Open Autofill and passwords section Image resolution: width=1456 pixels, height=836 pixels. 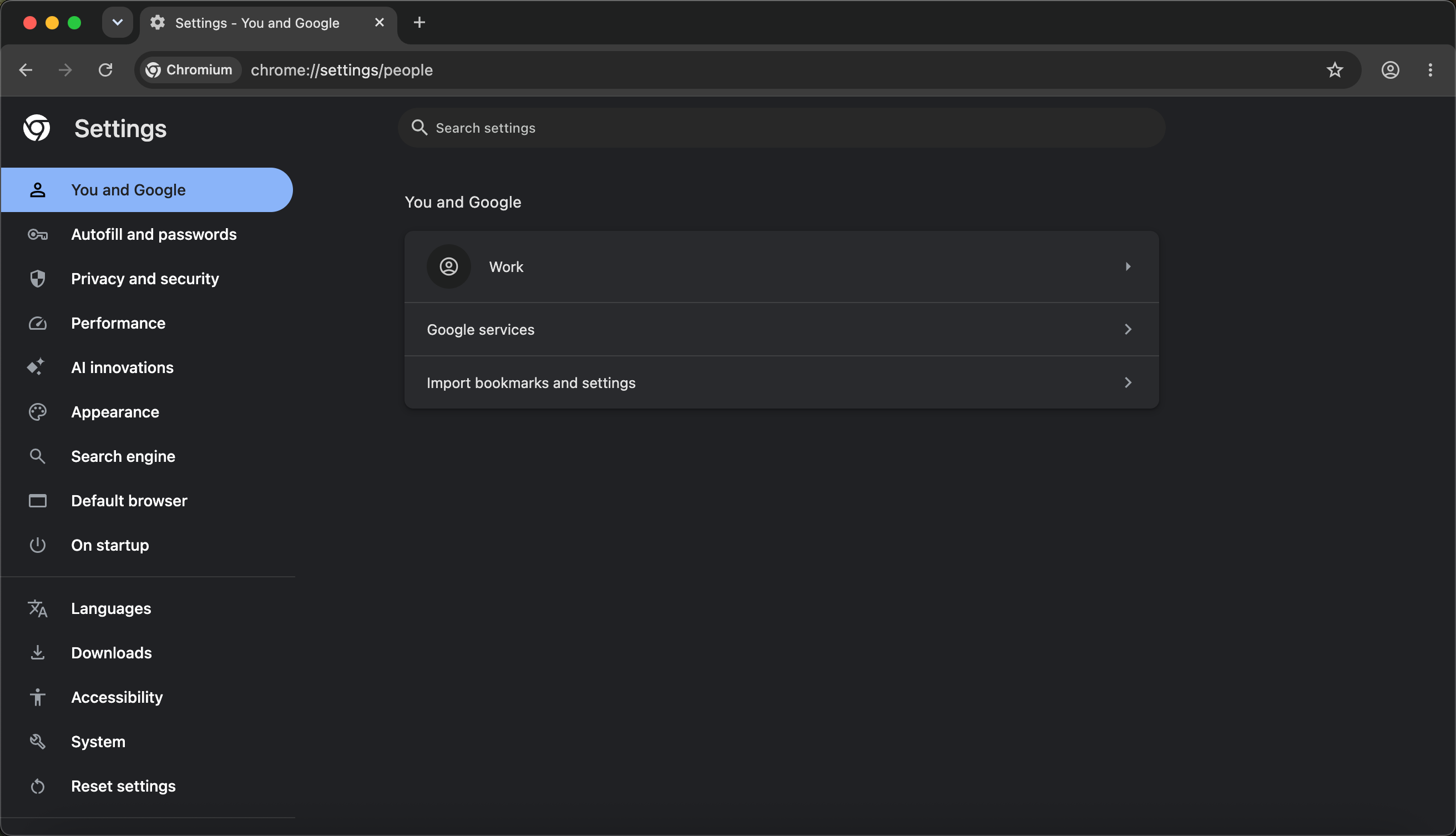pyautogui.click(x=147, y=234)
